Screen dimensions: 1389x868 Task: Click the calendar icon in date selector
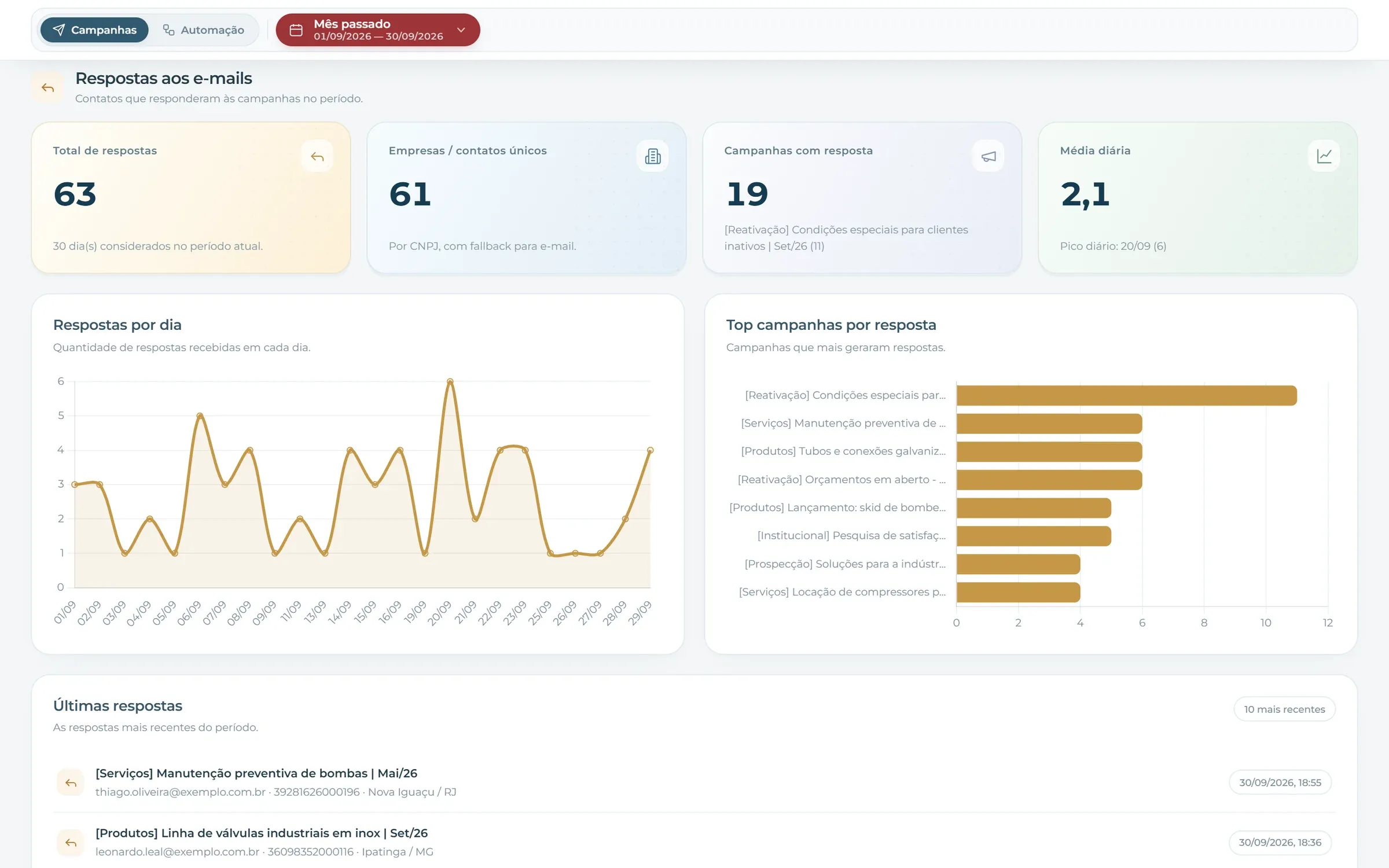296,30
